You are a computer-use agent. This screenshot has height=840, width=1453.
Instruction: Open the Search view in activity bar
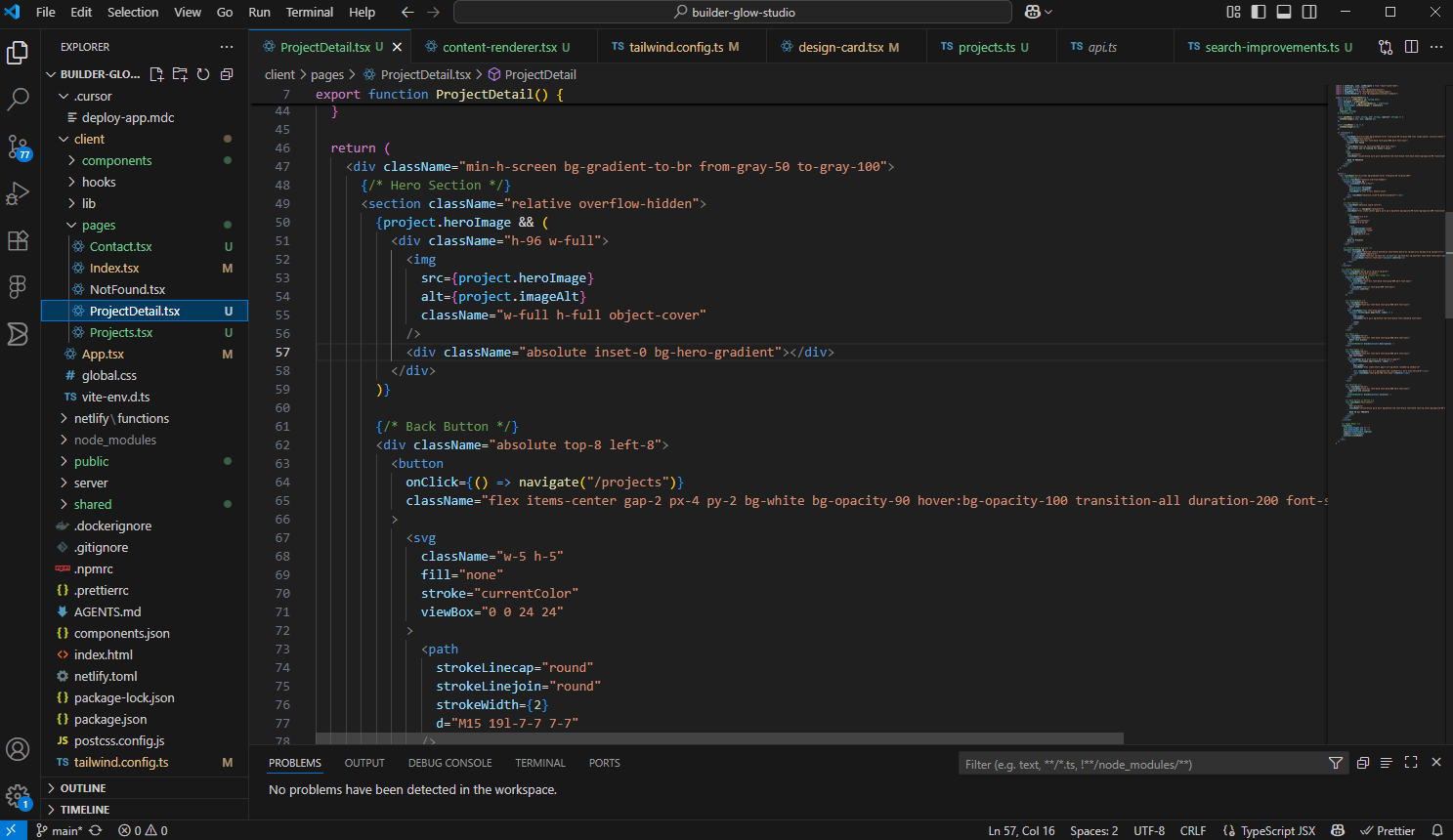18,100
